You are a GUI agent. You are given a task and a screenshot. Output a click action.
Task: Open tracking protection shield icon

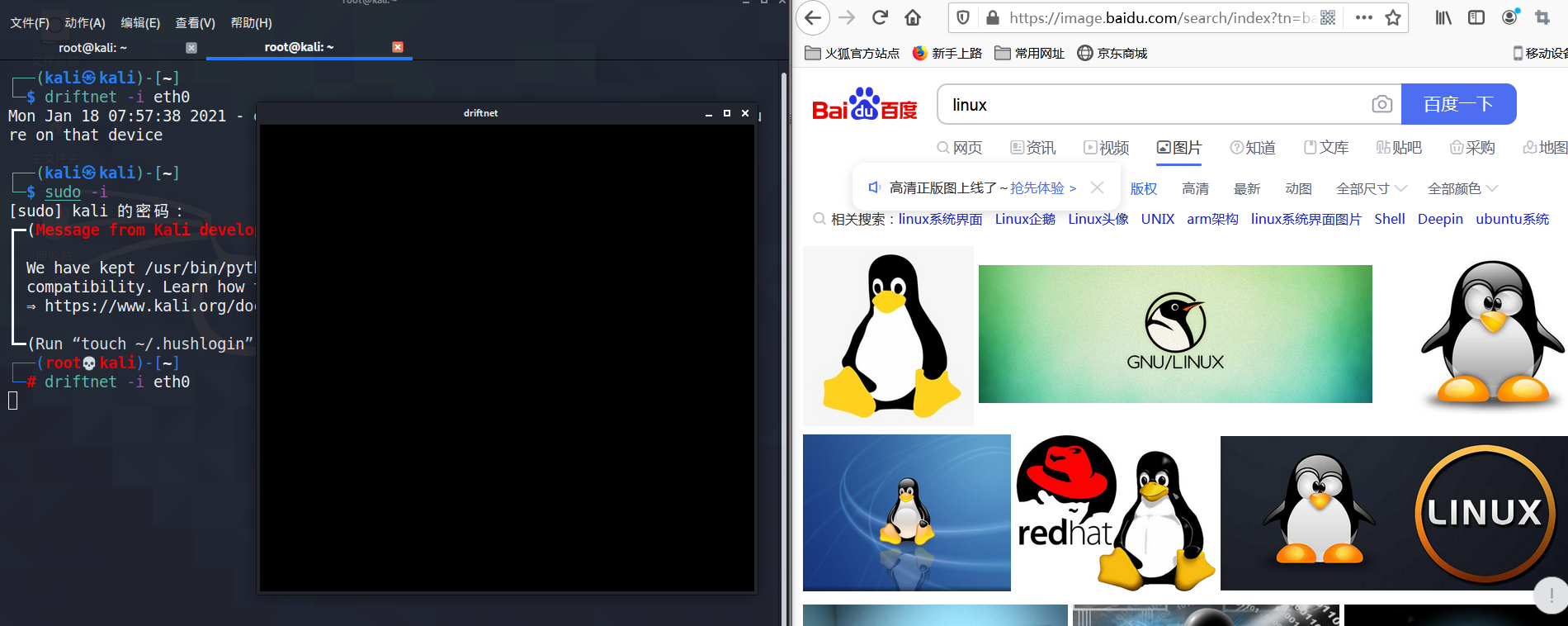point(962,17)
